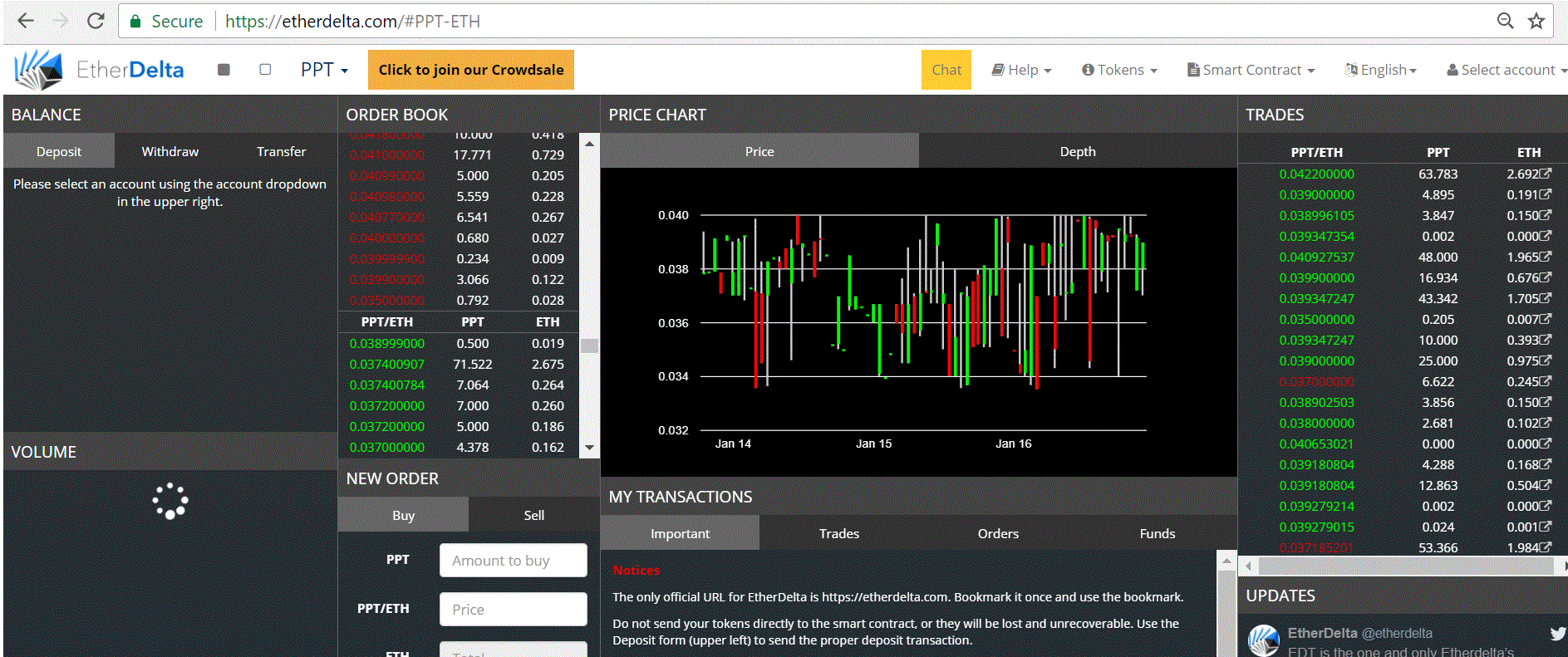Image resolution: width=1568 pixels, height=657 pixels.
Task: Select the Sell order tab
Action: point(534,515)
